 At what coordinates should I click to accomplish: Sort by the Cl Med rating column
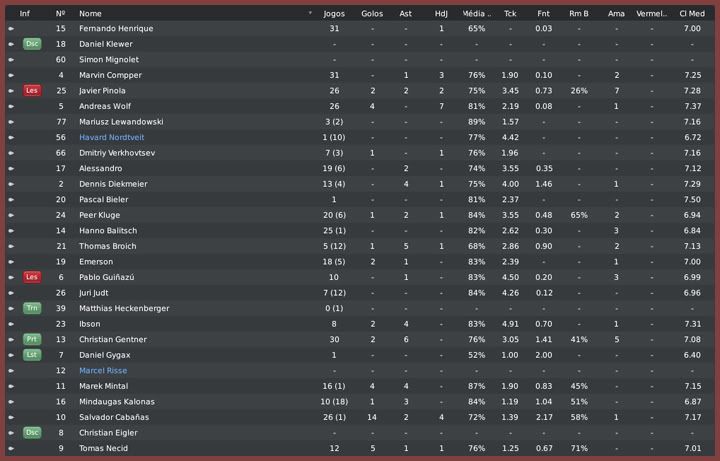point(691,14)
